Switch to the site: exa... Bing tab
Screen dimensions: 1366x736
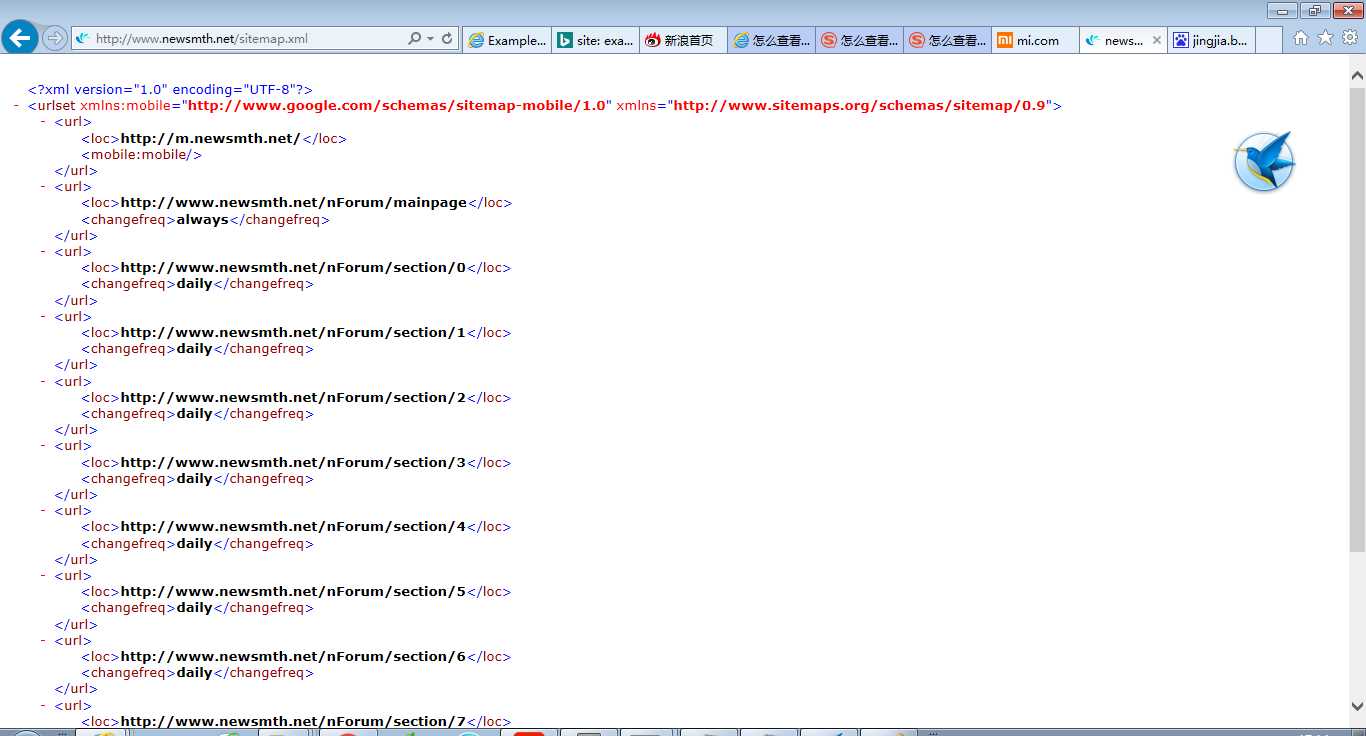[x=595, y=40]
